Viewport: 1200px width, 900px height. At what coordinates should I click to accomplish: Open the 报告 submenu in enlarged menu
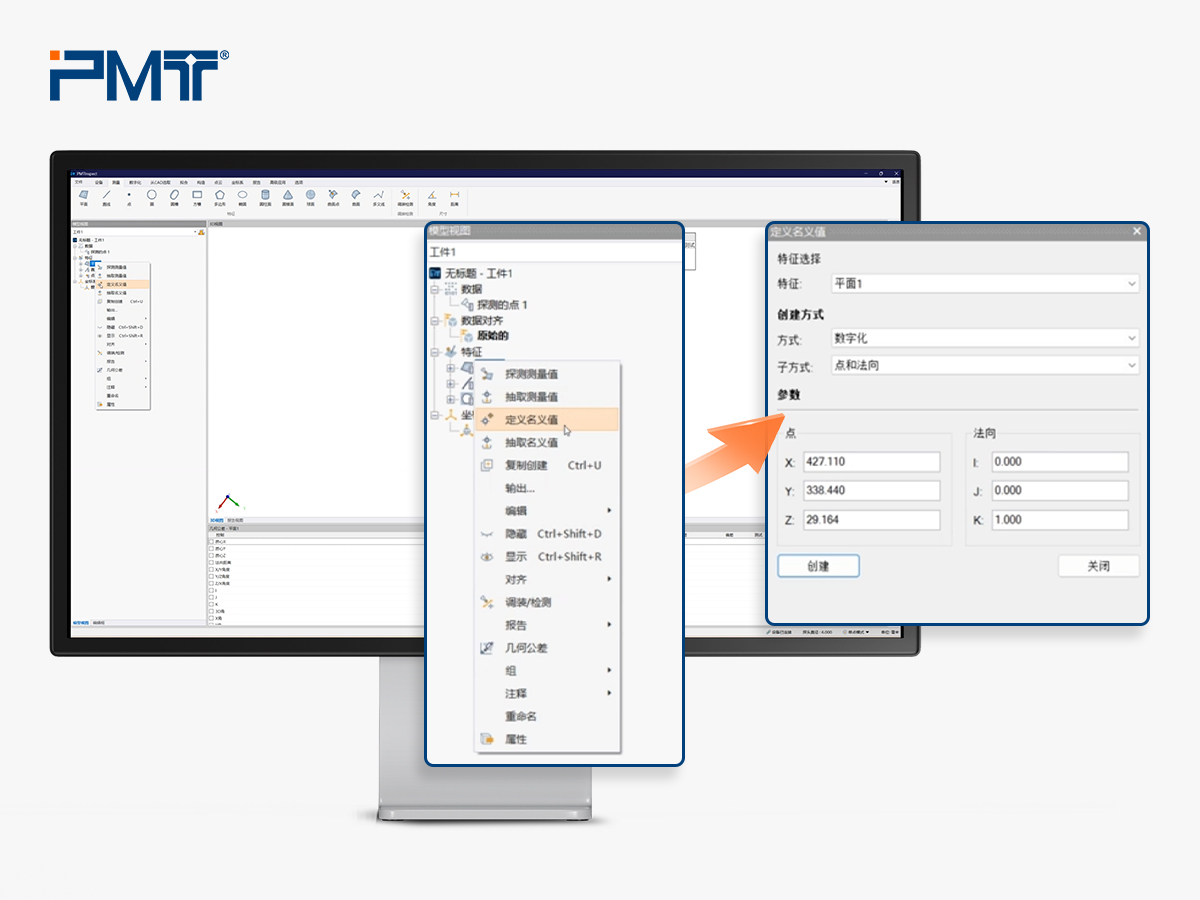547,625
